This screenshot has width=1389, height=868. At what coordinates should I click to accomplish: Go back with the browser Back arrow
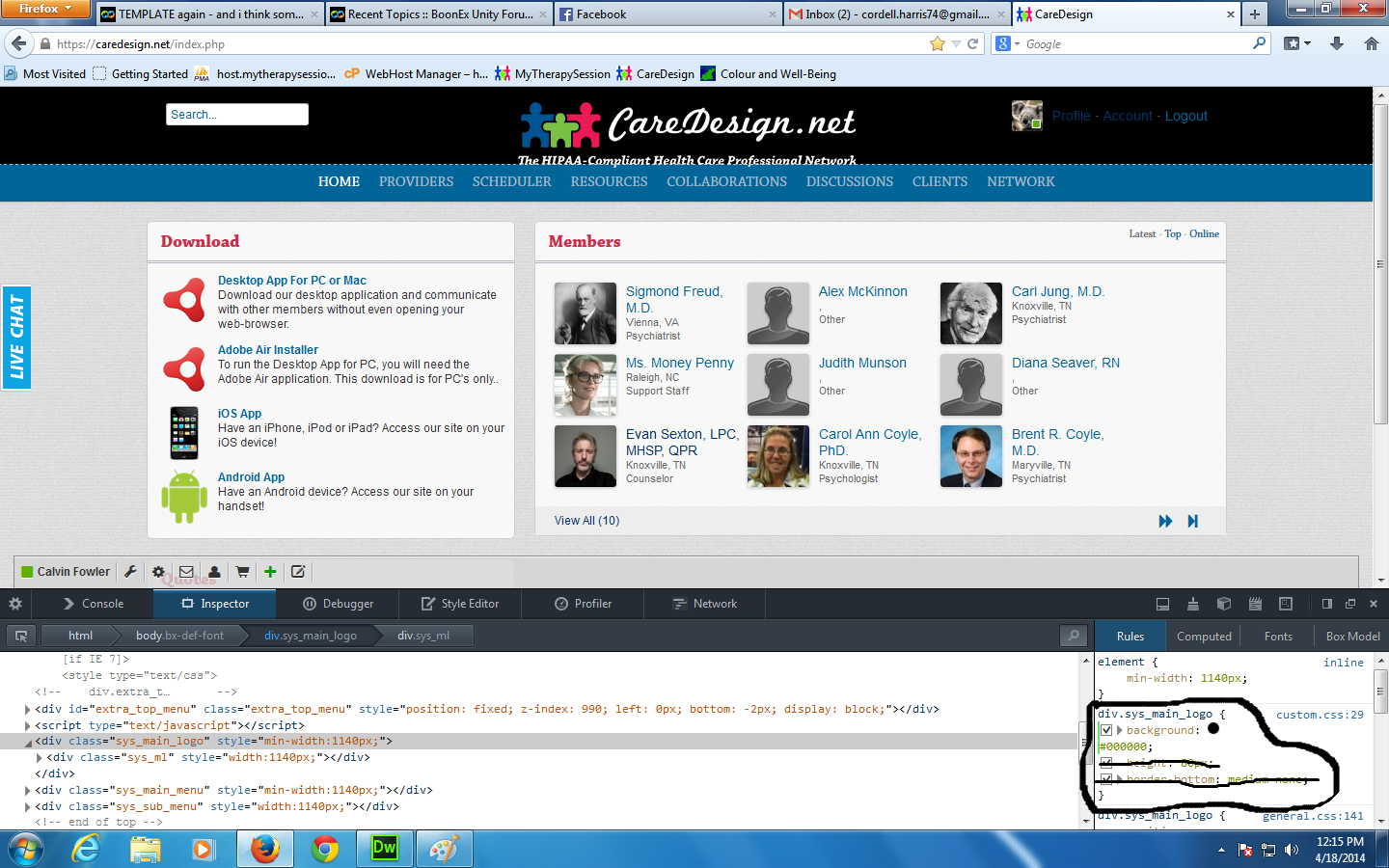click(19, 43)
